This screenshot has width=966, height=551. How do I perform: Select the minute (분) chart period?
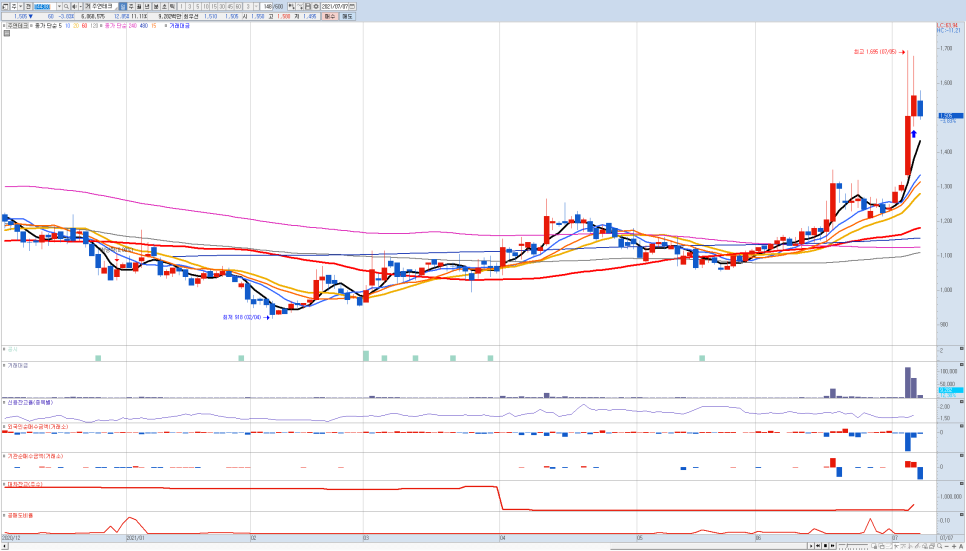coord(156,6)
